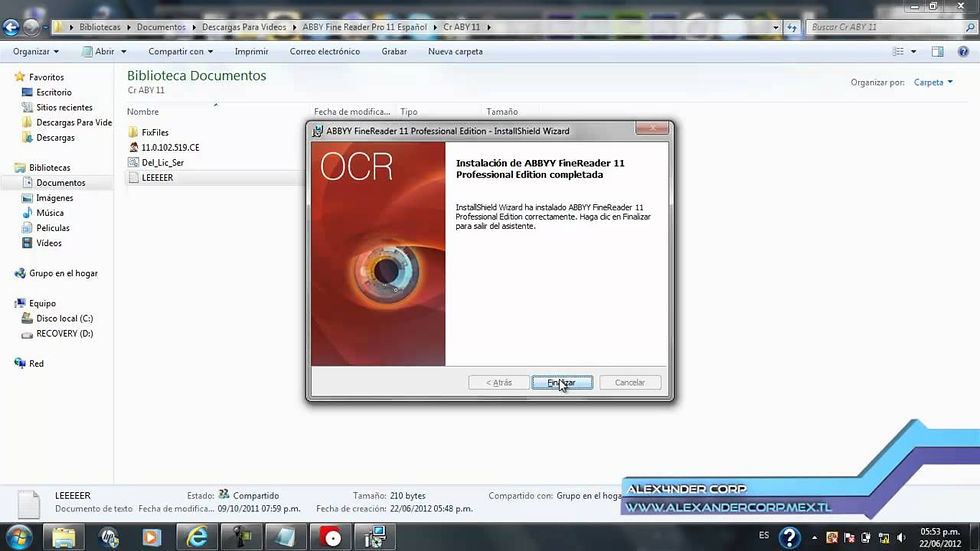
Task: Open the Peliculas library
Action: [52, 228]
